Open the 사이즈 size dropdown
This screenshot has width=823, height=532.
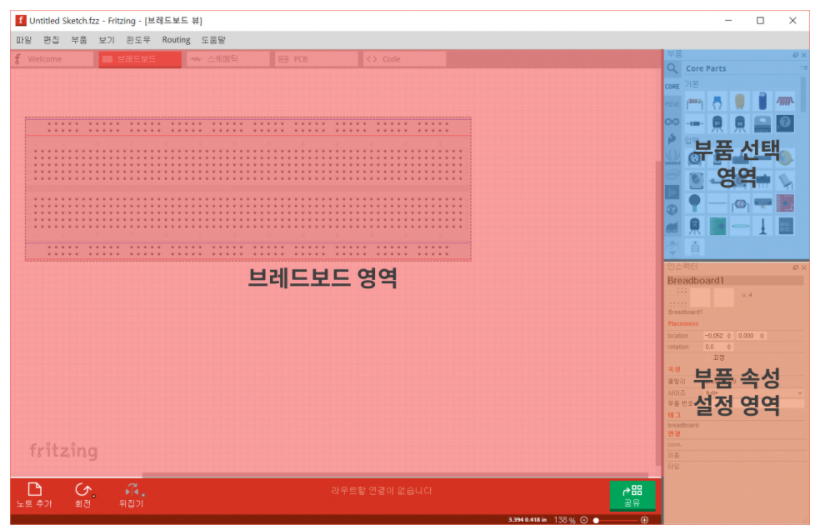(x=754, y=392)
